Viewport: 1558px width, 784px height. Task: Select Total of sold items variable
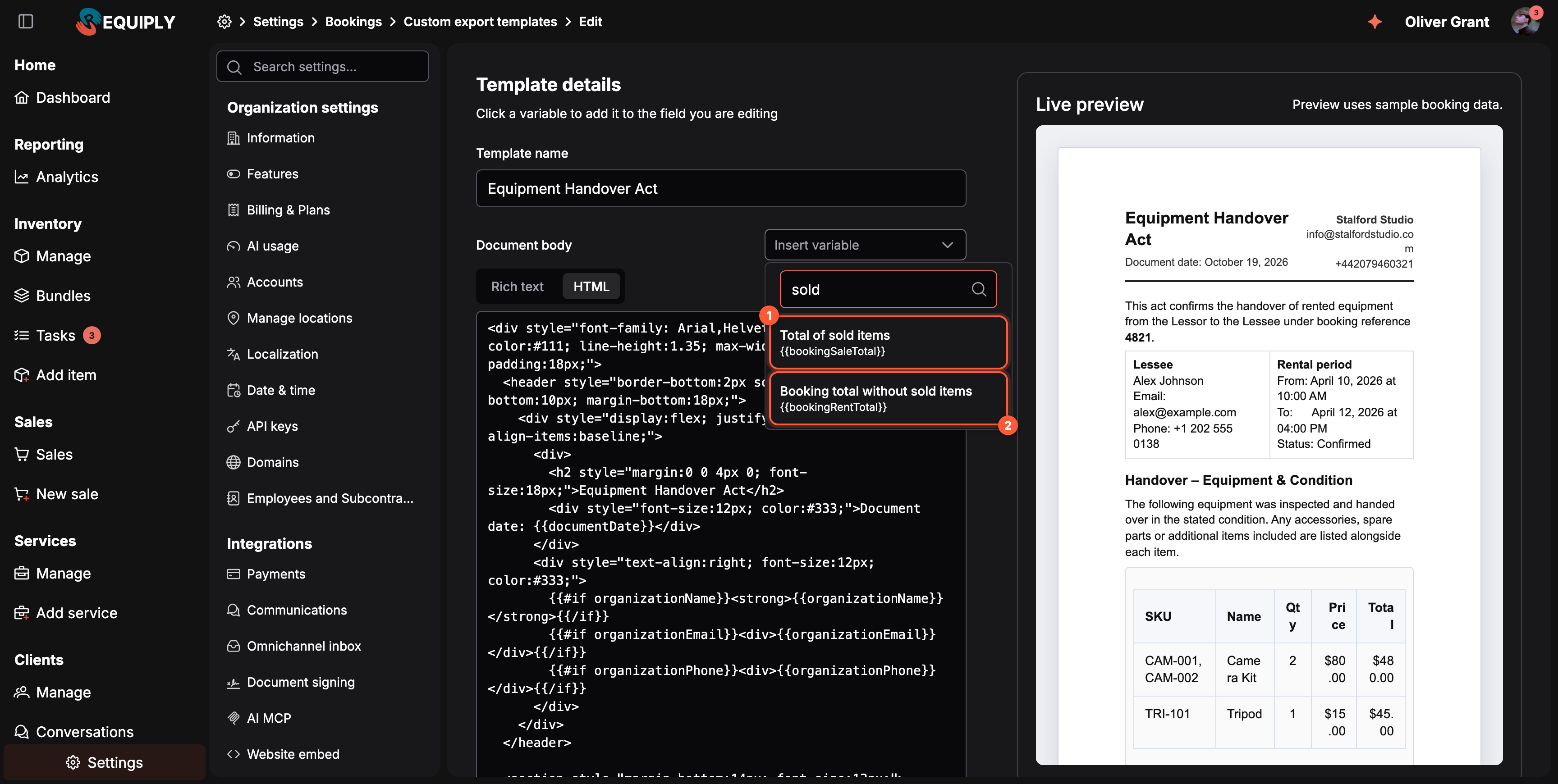tap(888, 342)
